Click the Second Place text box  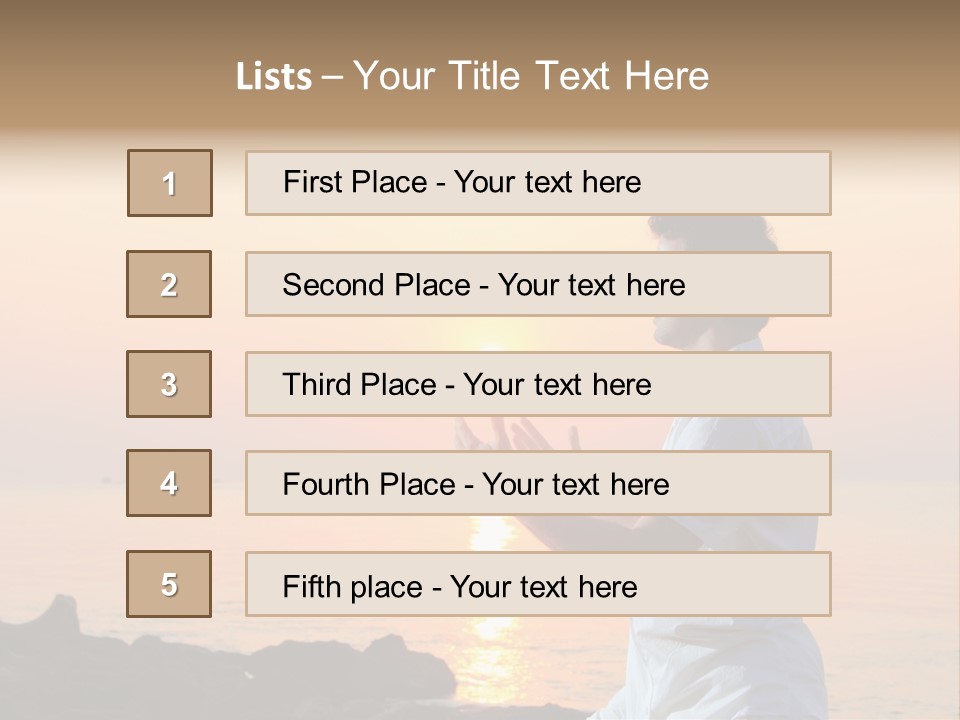[x=538, y=284]
